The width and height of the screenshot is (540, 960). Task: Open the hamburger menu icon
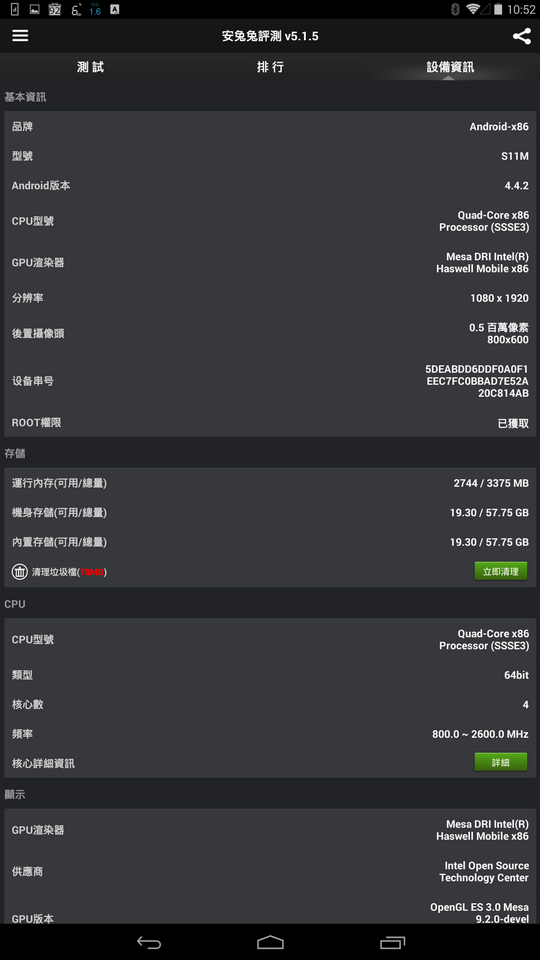[20, 36]
